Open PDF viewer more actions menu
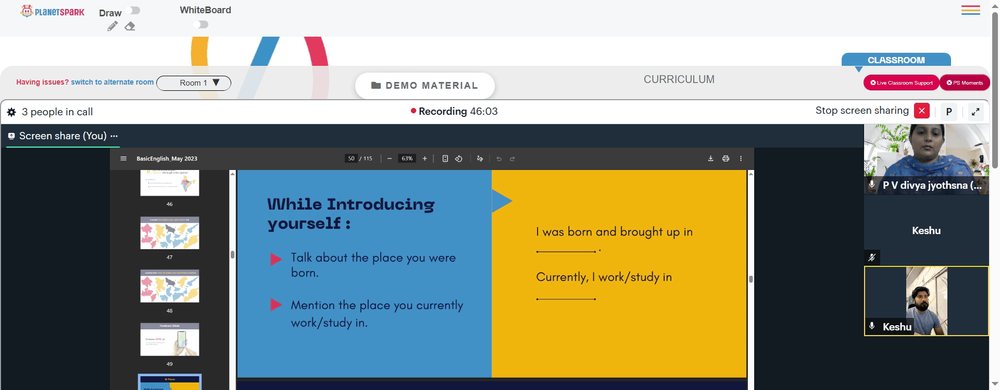1000x390 pixels. tap(740, 159)
